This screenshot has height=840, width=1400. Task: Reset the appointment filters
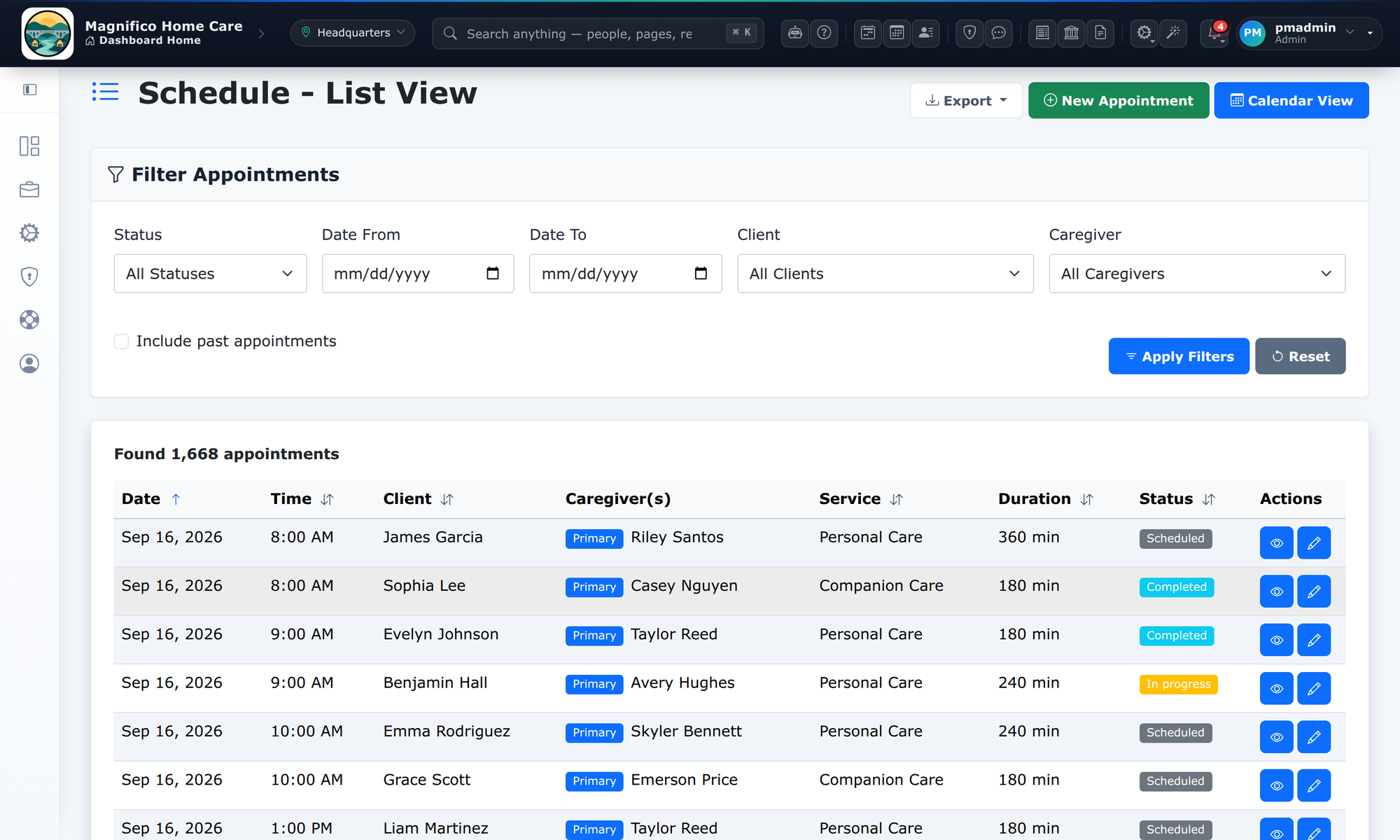tap(1300, 356)
